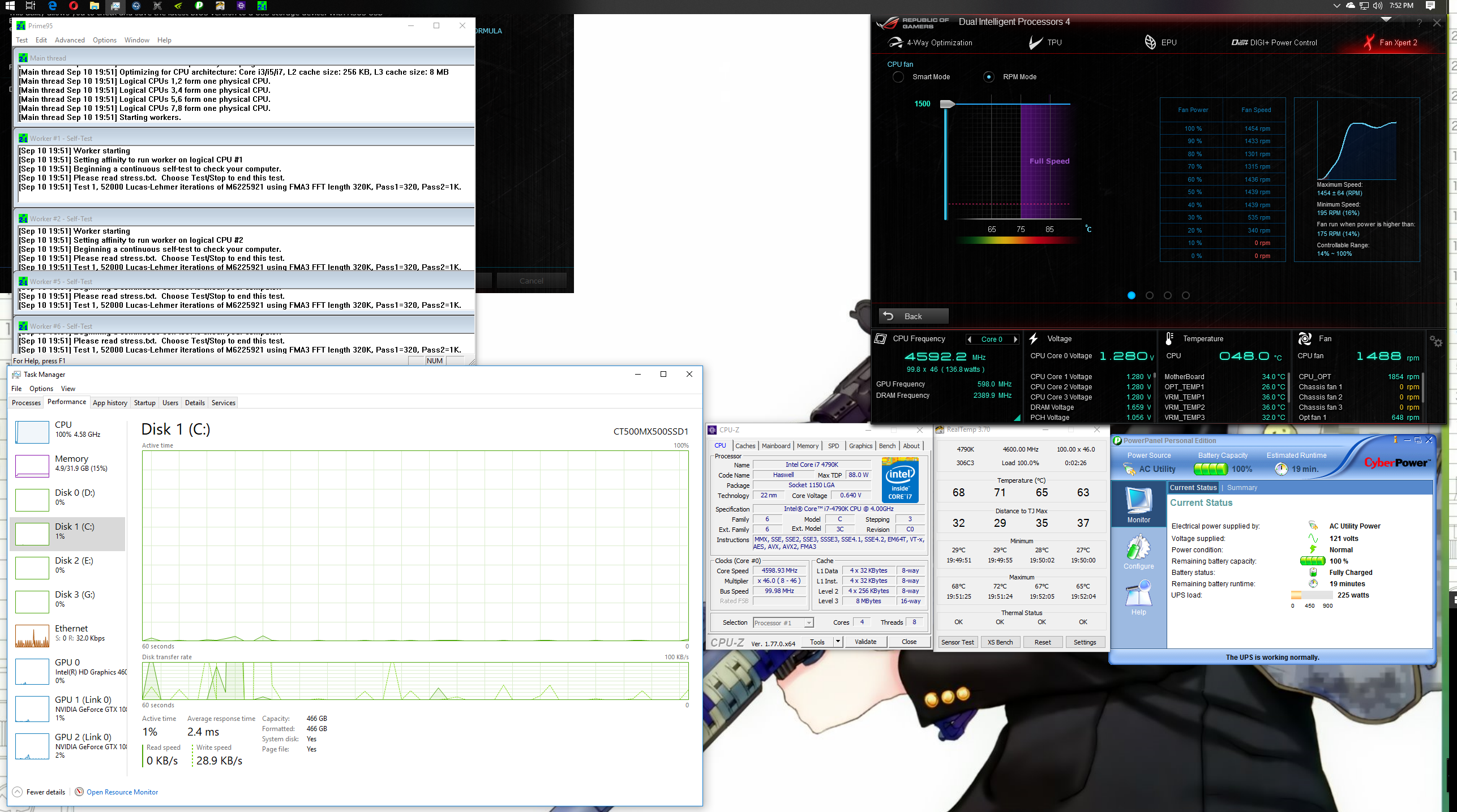The height and width of the screenshot is (812, 1457).
Task: Select Disk 0 (D:) in Task Manager
Action: point(68,499)
